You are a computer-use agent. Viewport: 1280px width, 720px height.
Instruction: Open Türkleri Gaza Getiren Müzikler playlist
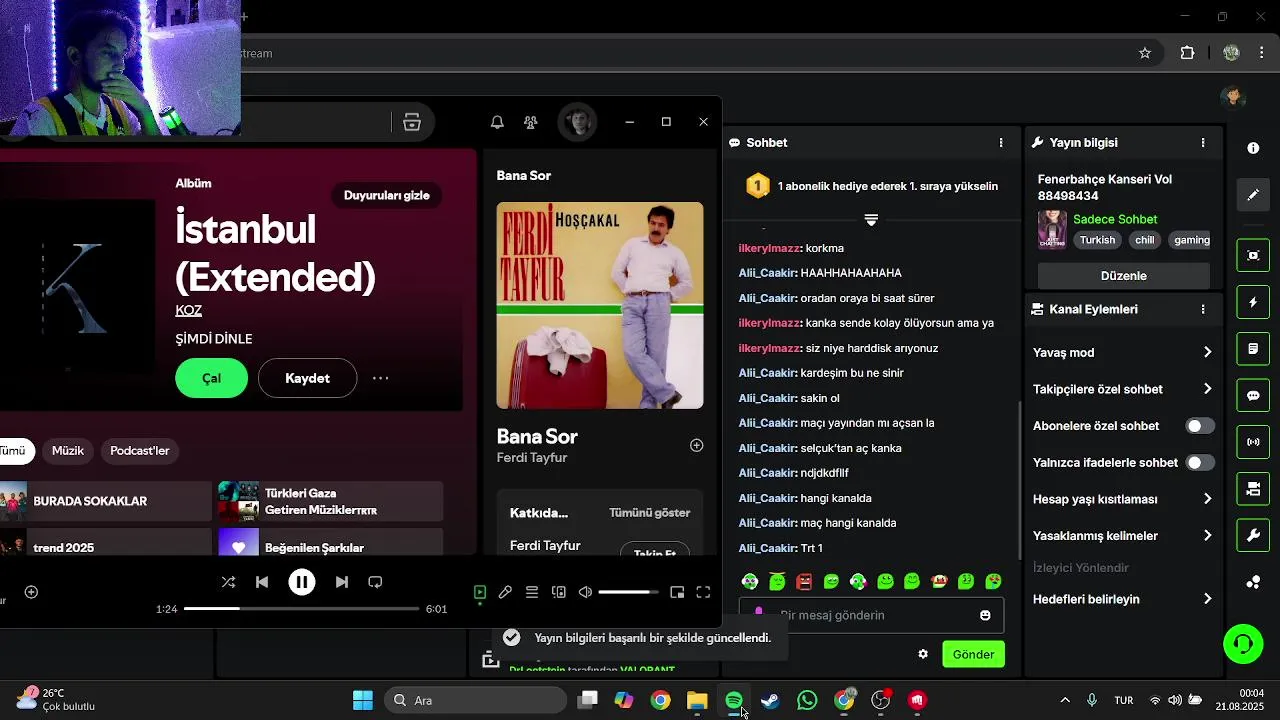(331, 501)
